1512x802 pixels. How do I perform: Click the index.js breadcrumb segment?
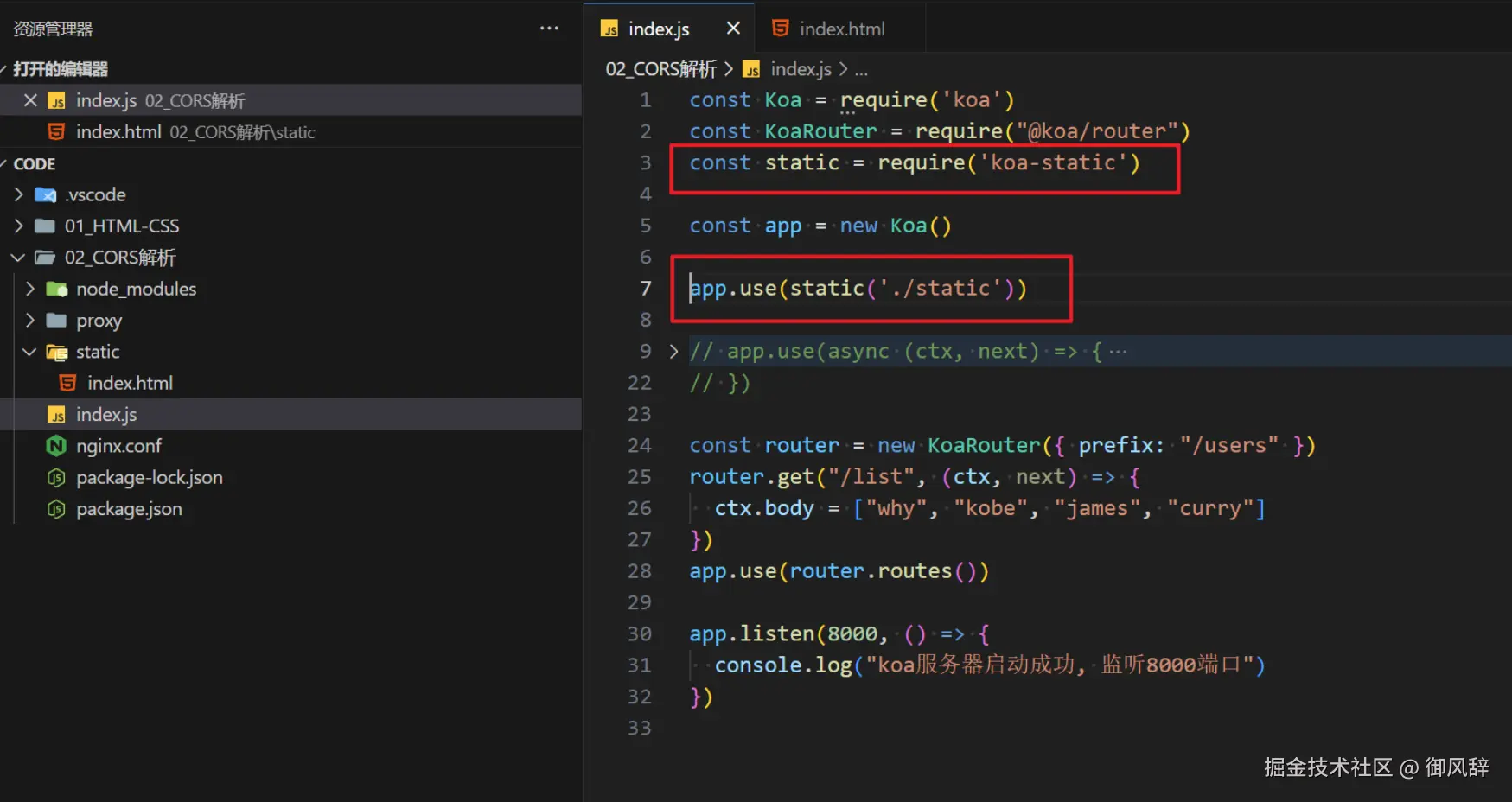[801, 69]
